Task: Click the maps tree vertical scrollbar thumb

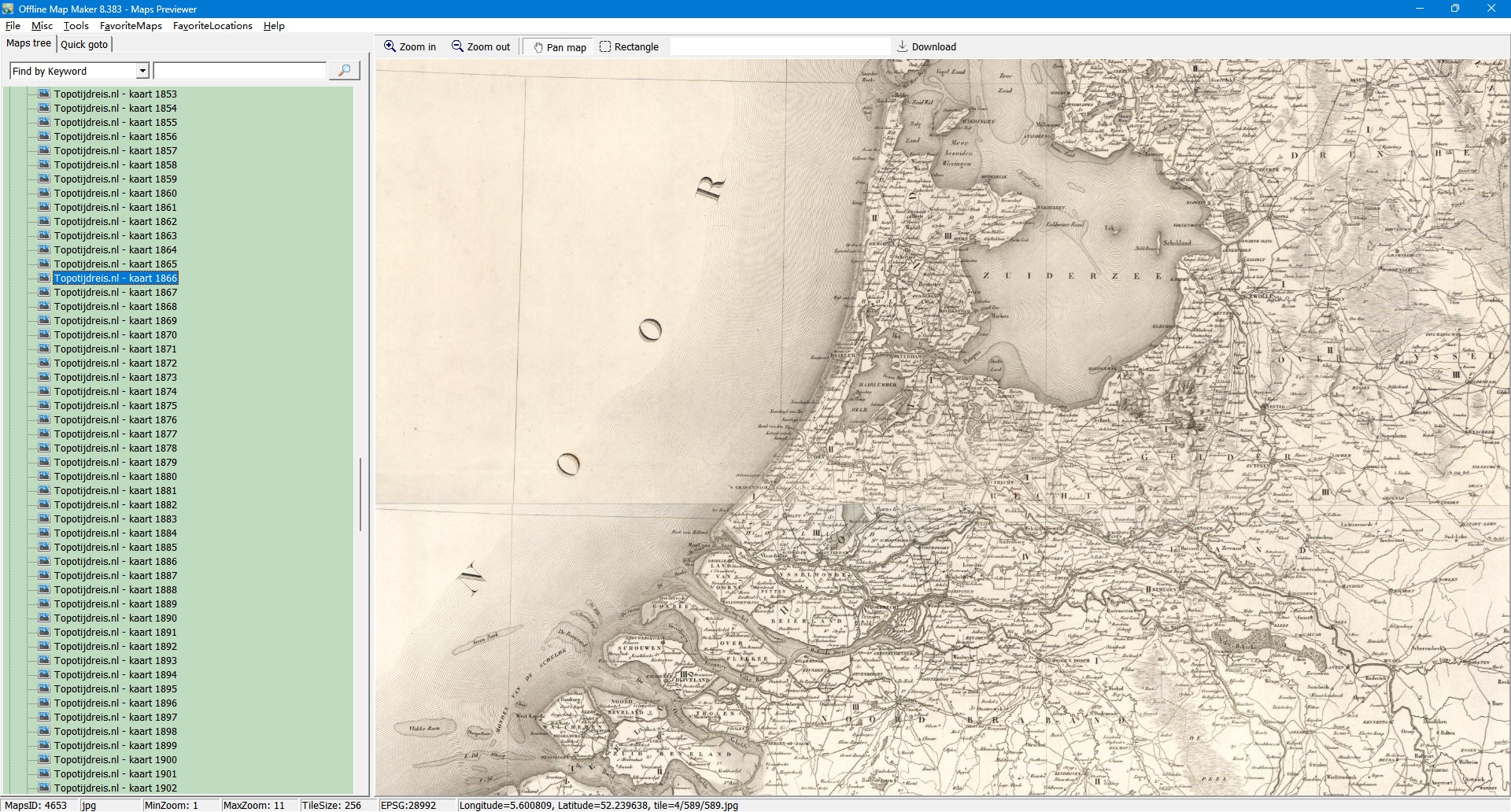Action: point(360,494)
